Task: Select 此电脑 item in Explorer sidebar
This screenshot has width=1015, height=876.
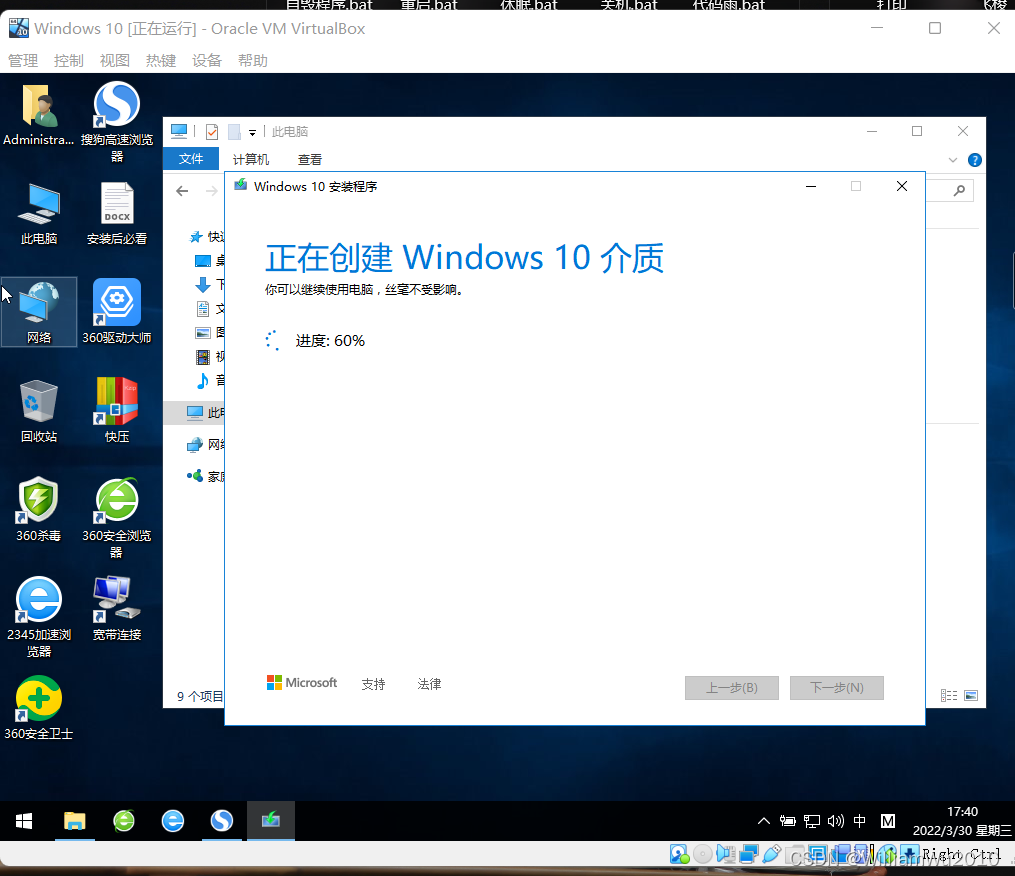Action: point(195,412)
